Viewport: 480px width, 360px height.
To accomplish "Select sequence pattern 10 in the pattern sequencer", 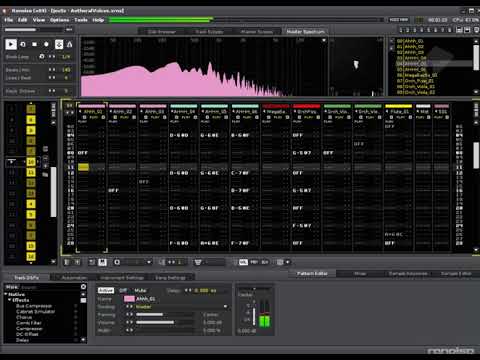I will tap(31, 162).
